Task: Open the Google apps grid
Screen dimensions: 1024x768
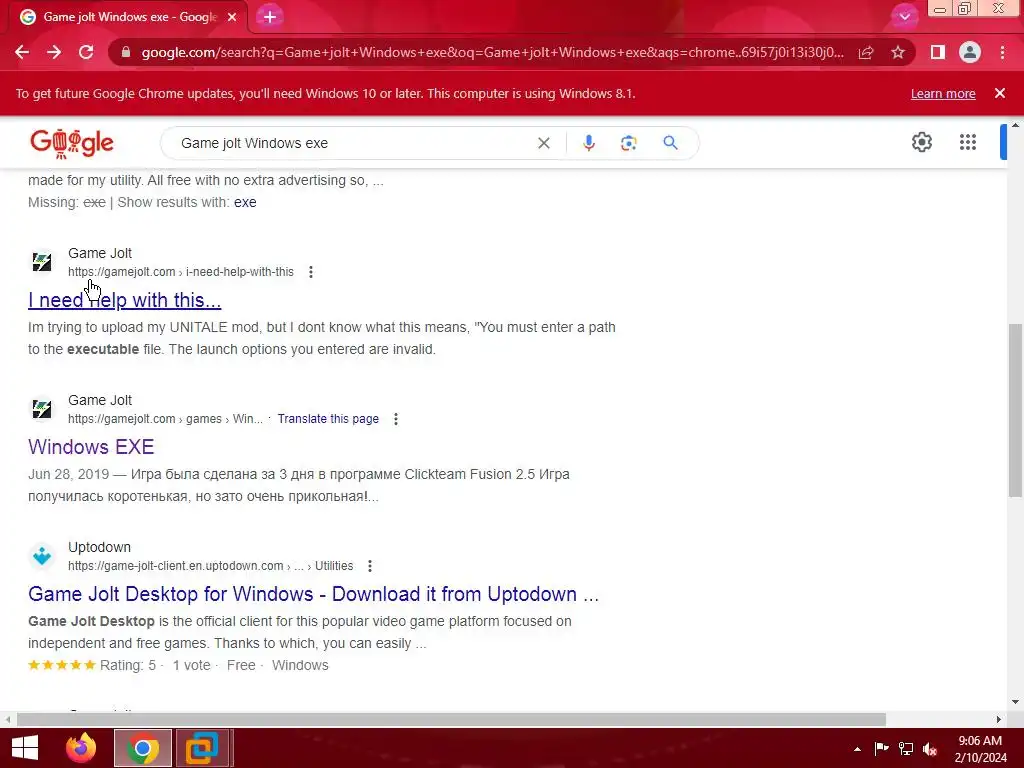Action: (968, 142)
